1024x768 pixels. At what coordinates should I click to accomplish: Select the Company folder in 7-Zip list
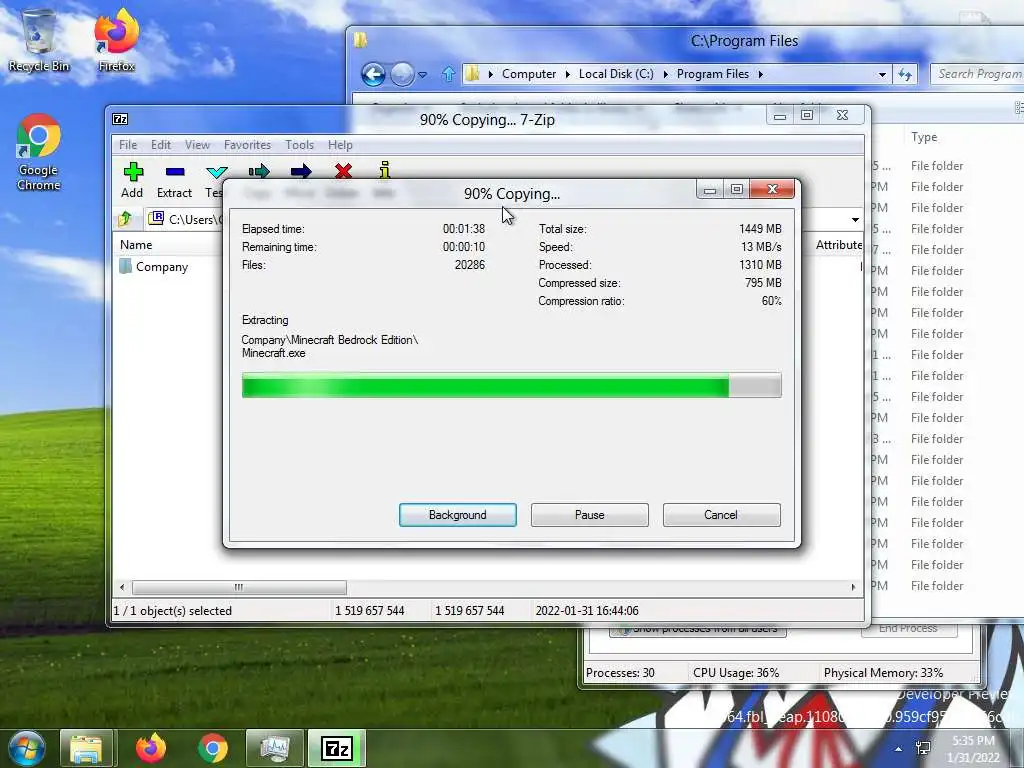[x=154, y=266]
